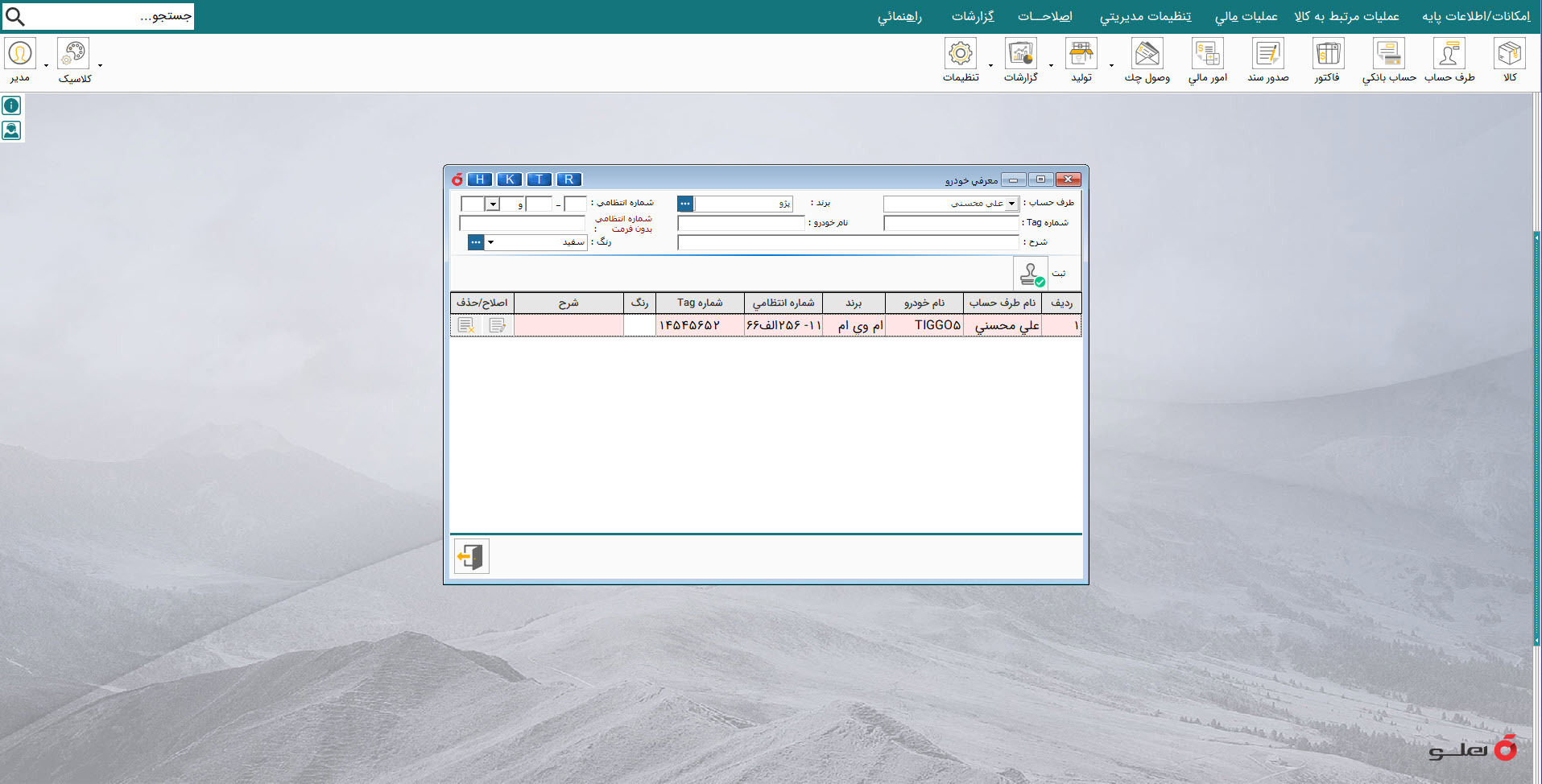Open the گزارشات menu in menu bar
This screenshot has height=784, width=1542.
point(973,16)
